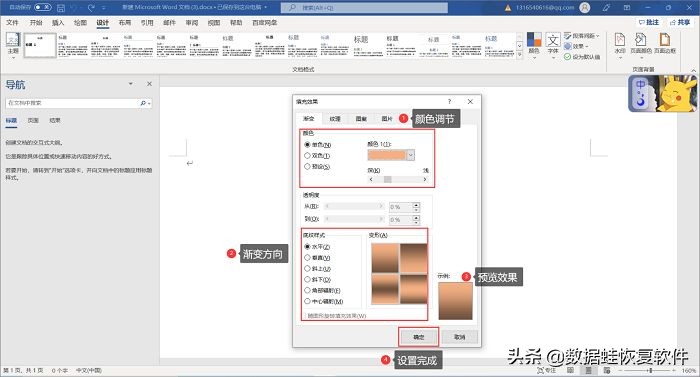The height and width of the screenshot is (377, 700).
Task: Select the from center shading radio button
Action: point(307,301)
